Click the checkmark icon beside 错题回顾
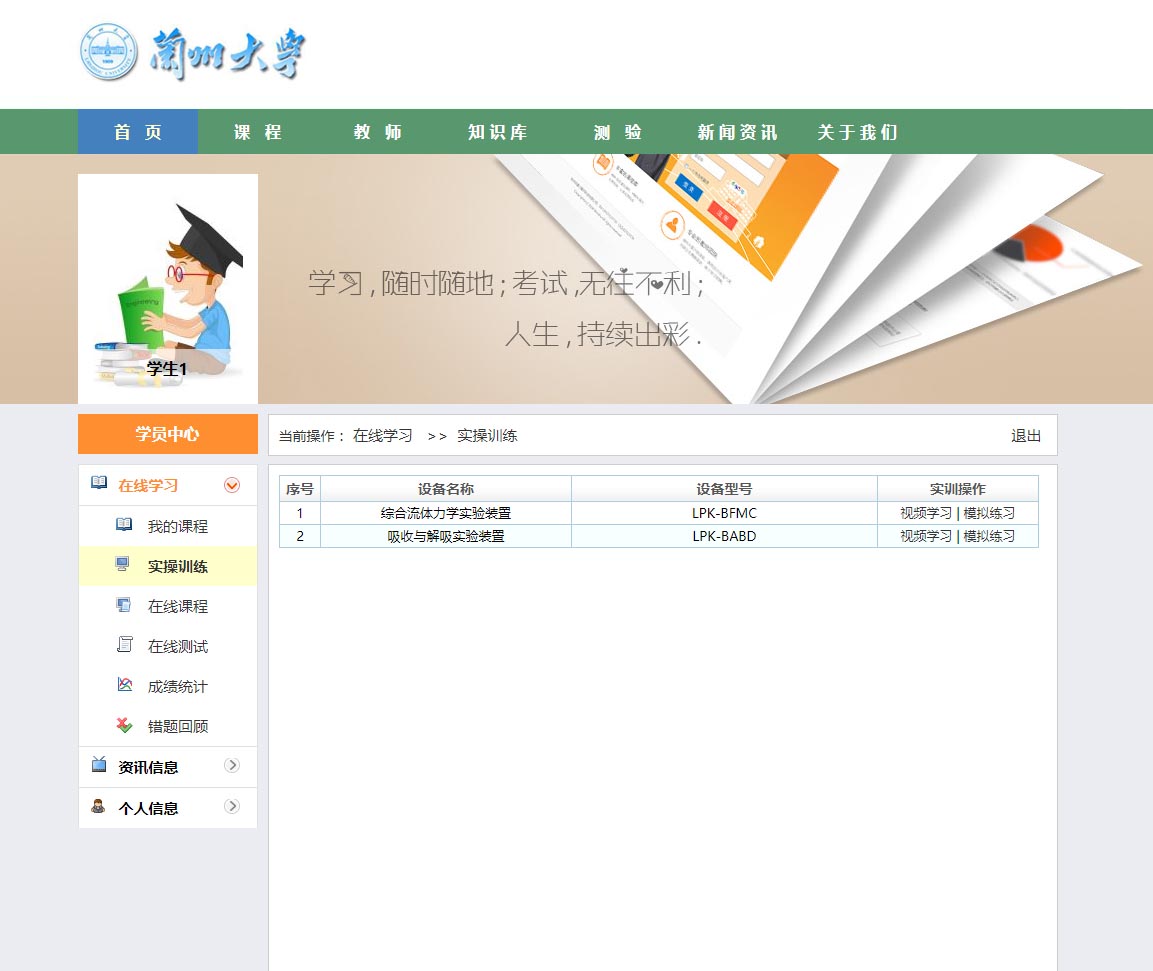The image size is (1153, 971). click(124, 725)
